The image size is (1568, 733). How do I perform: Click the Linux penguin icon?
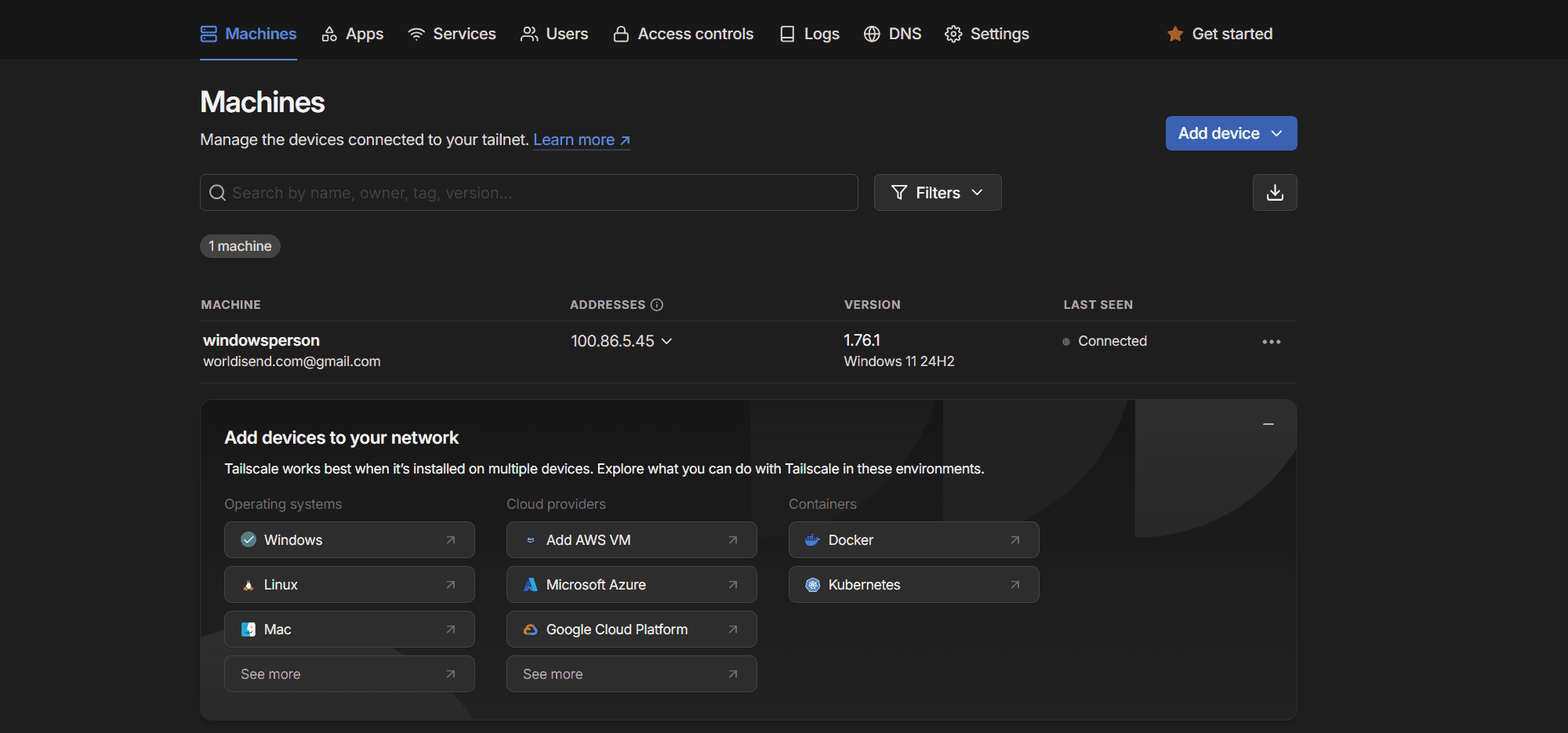(x=249, y=585)
